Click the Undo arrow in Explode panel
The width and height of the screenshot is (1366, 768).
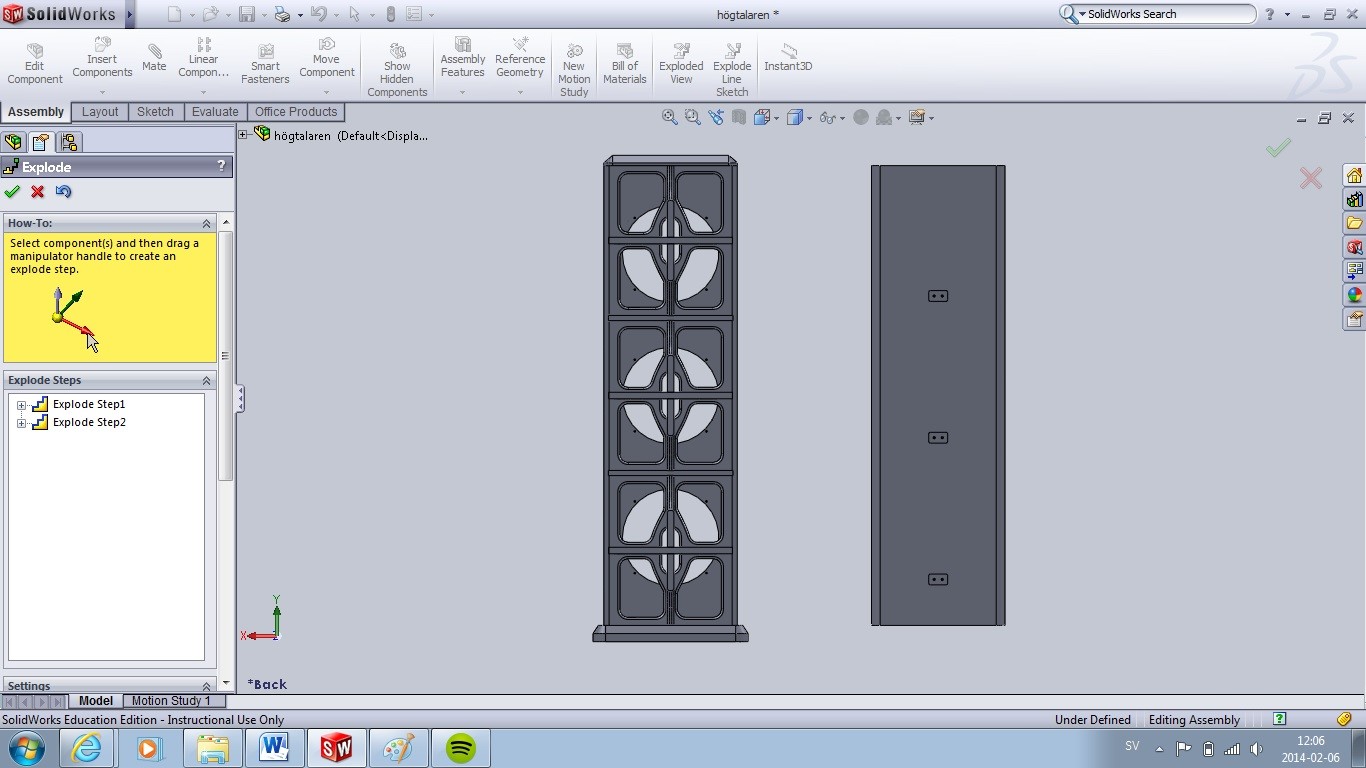pyautogui.click(x=64, y=192)
